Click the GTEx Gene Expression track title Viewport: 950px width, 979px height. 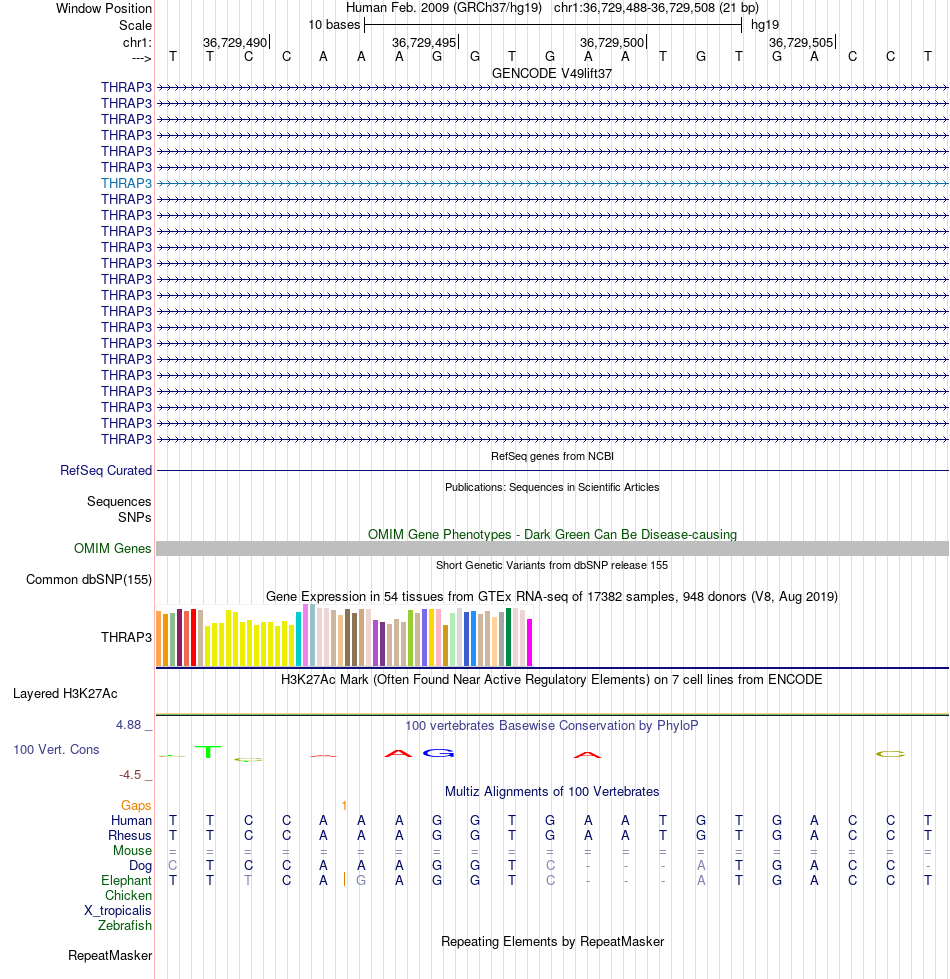coord(552,596)
